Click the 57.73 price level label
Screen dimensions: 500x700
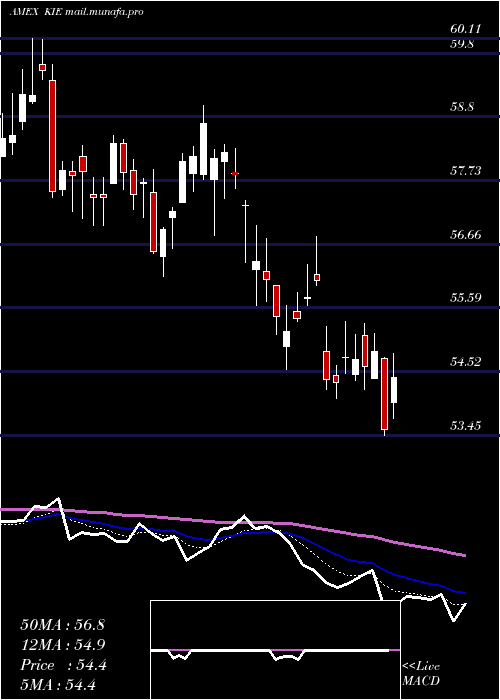pos(466,171)
